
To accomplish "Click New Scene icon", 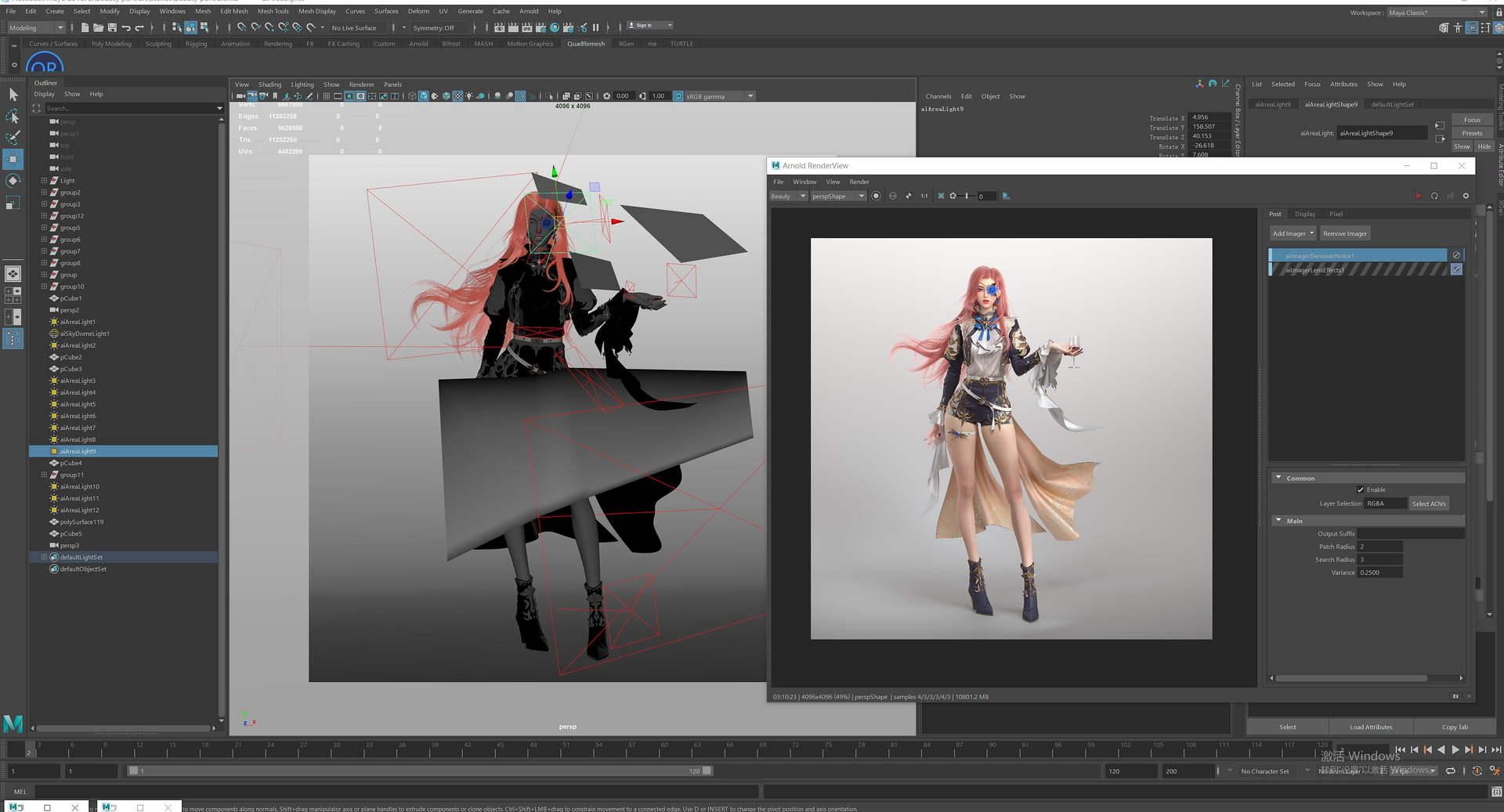I will (85, 27).
